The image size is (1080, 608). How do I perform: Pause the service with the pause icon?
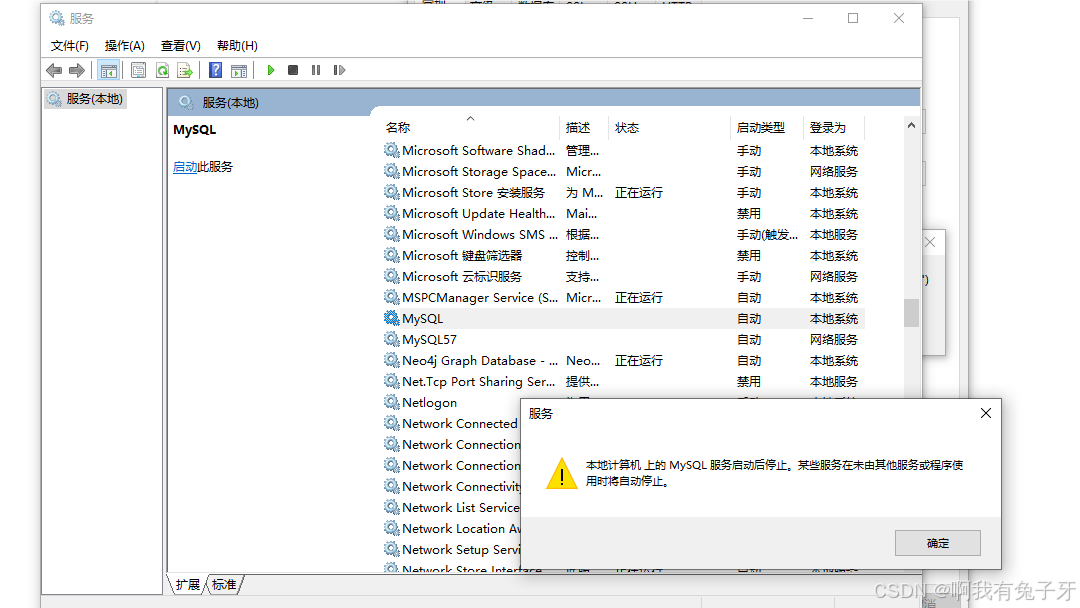315,70
